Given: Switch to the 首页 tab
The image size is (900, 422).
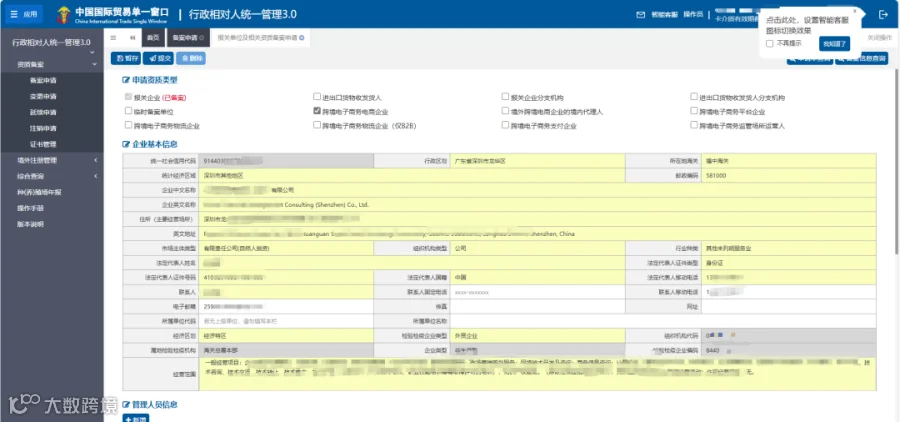Looking at the screenshot, I should 153,38.
